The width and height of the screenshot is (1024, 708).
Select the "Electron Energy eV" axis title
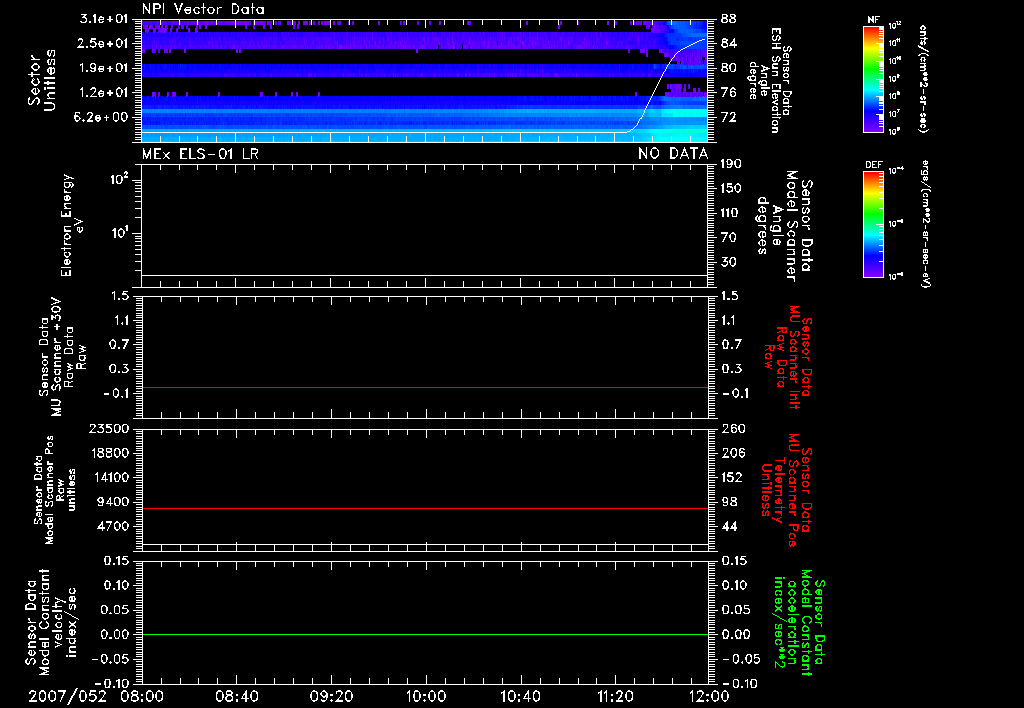(x=72, y=225)
